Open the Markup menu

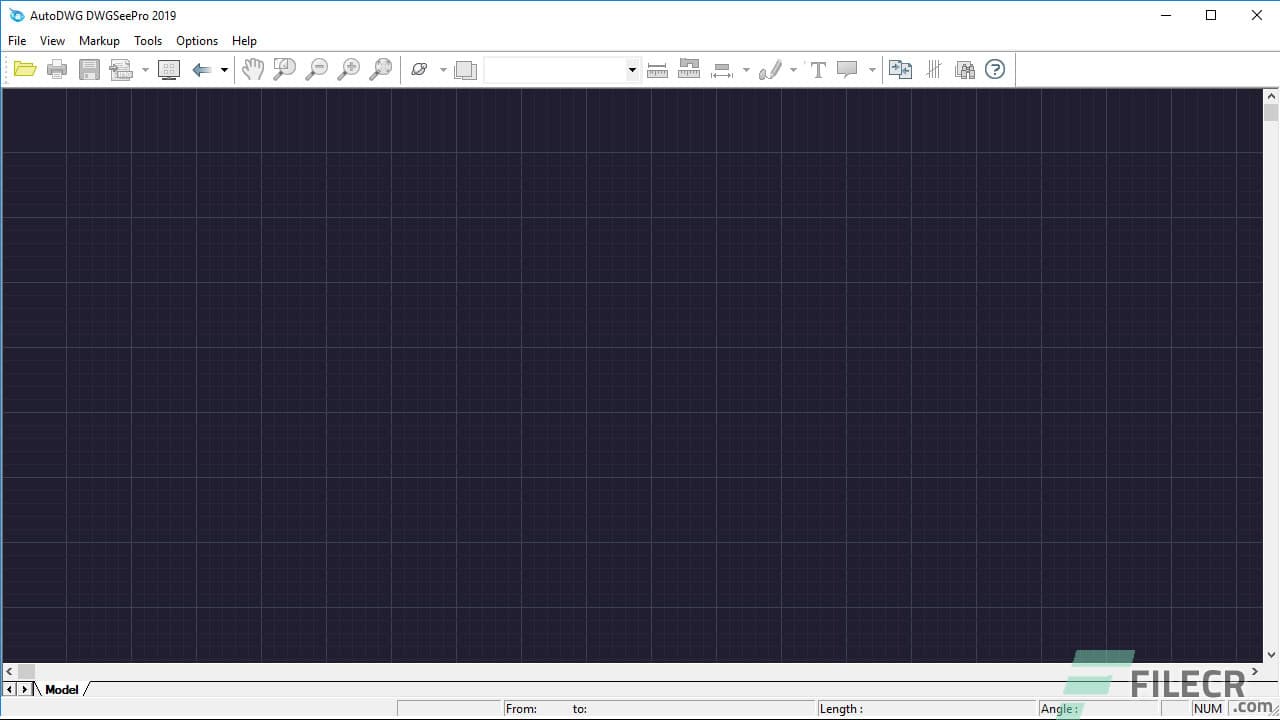(x=99, y=41)
